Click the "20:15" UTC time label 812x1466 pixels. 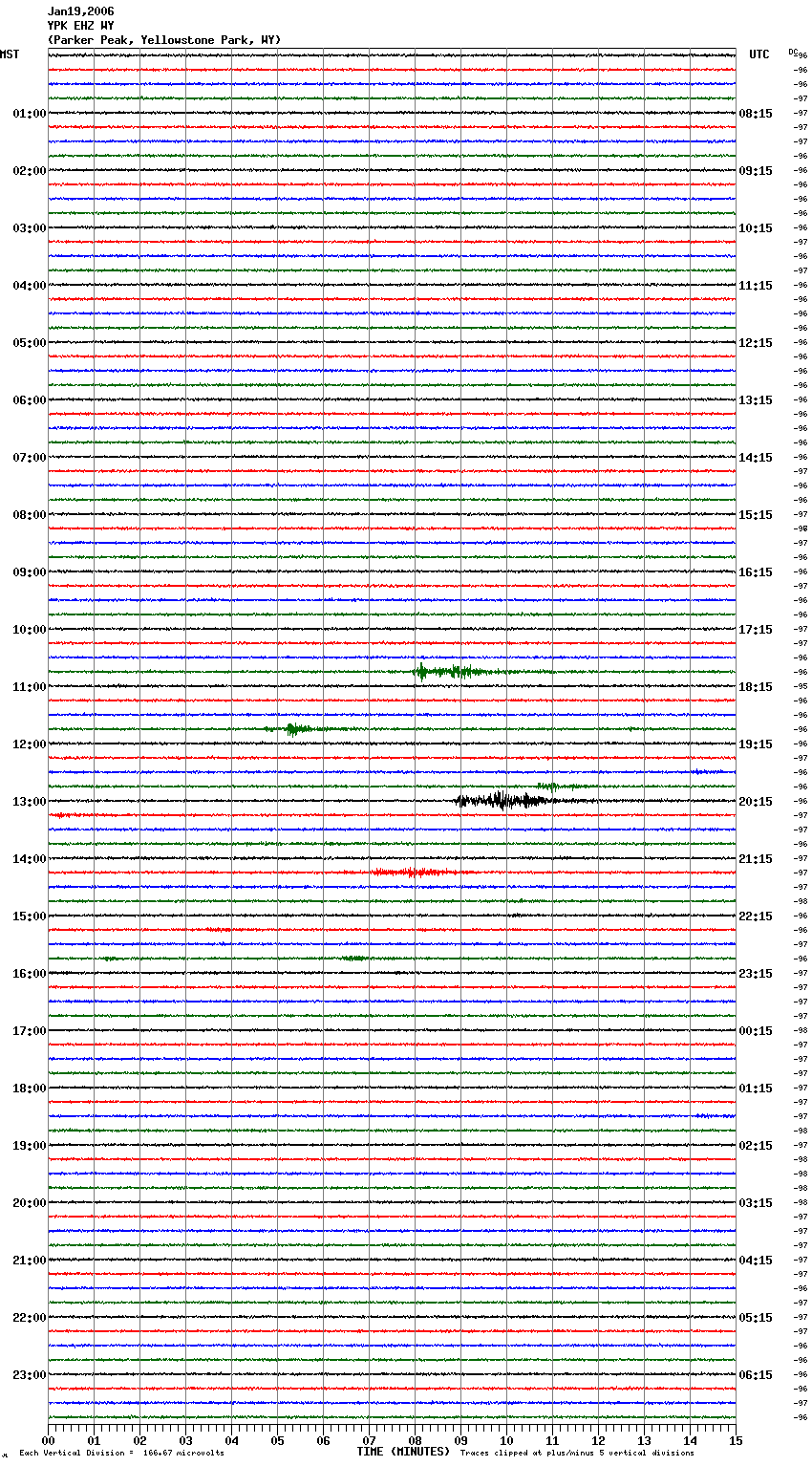point(756,802)
